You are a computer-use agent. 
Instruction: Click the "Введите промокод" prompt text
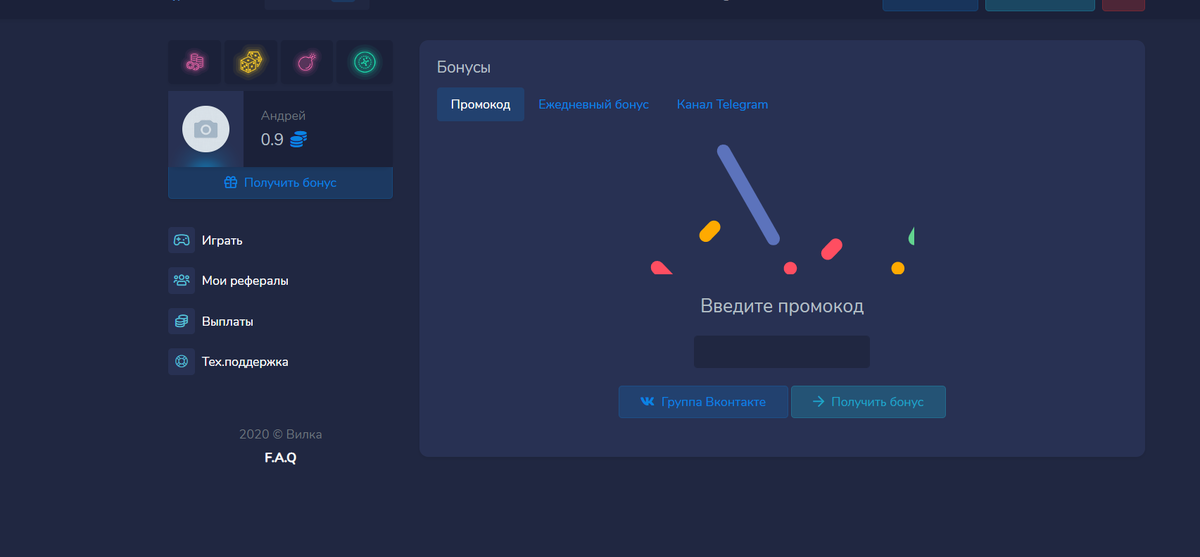pos(782,306)
